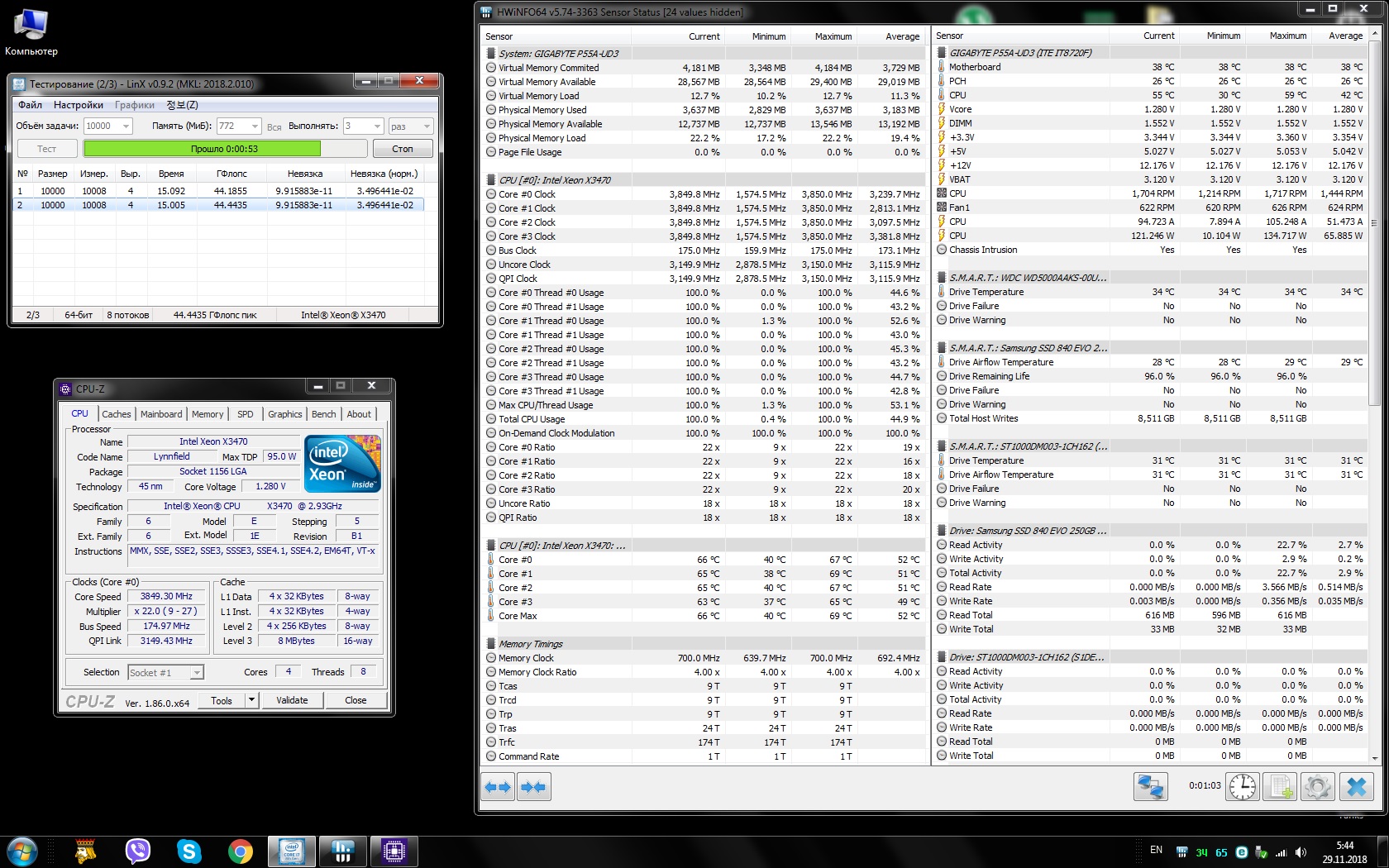Click the Tools button in CPU-Z
Screen dimensions: 1389x868
(x=222, y=700)
